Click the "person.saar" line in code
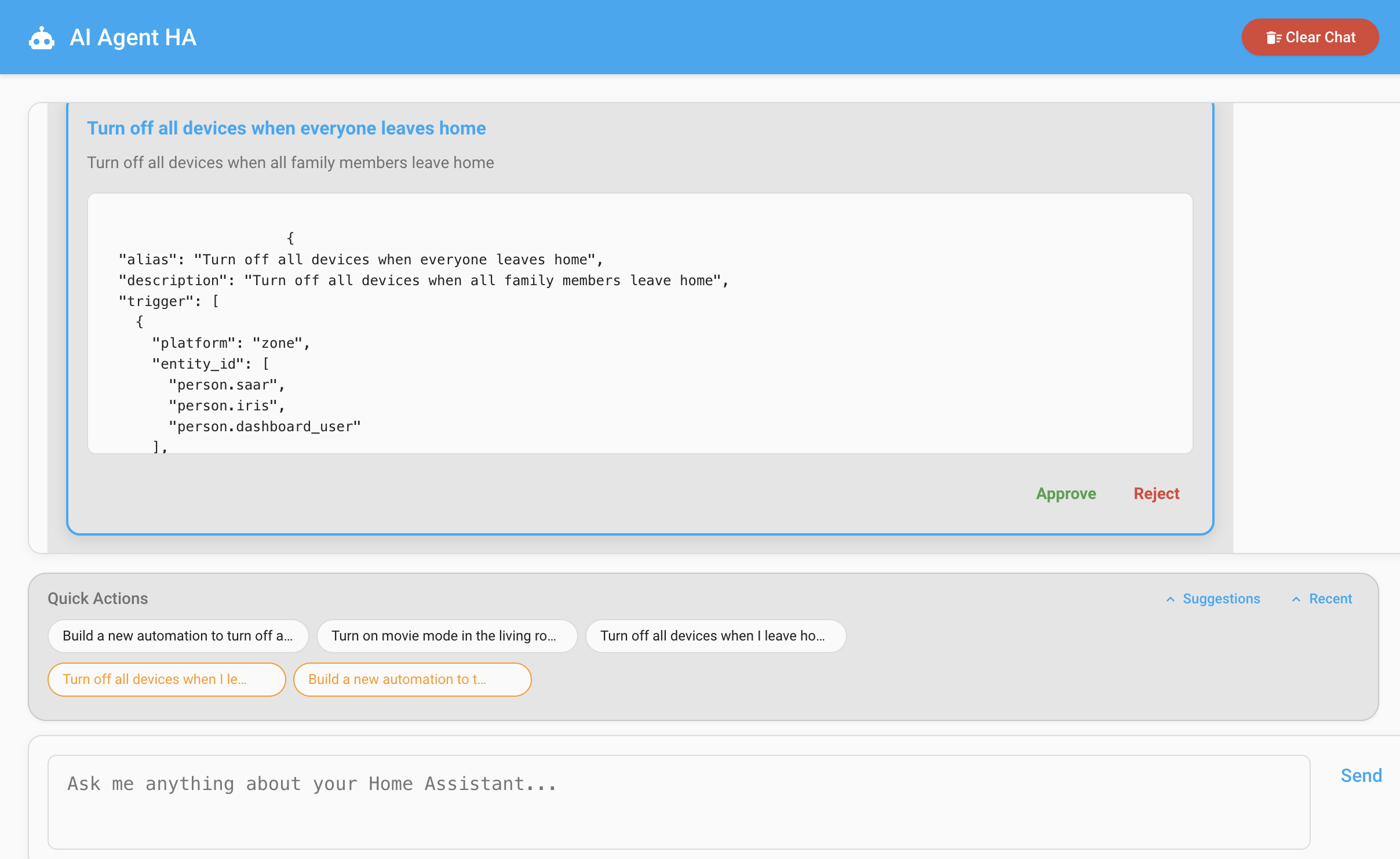Image resolution: width=1400 pixels, height=859 pixels. pos(227,385)
